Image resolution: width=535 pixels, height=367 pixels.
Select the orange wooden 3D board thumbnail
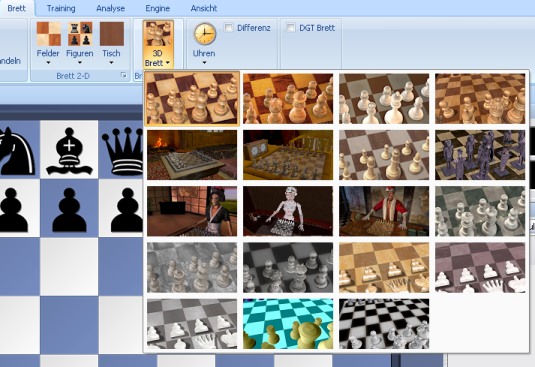click(288, 99)
